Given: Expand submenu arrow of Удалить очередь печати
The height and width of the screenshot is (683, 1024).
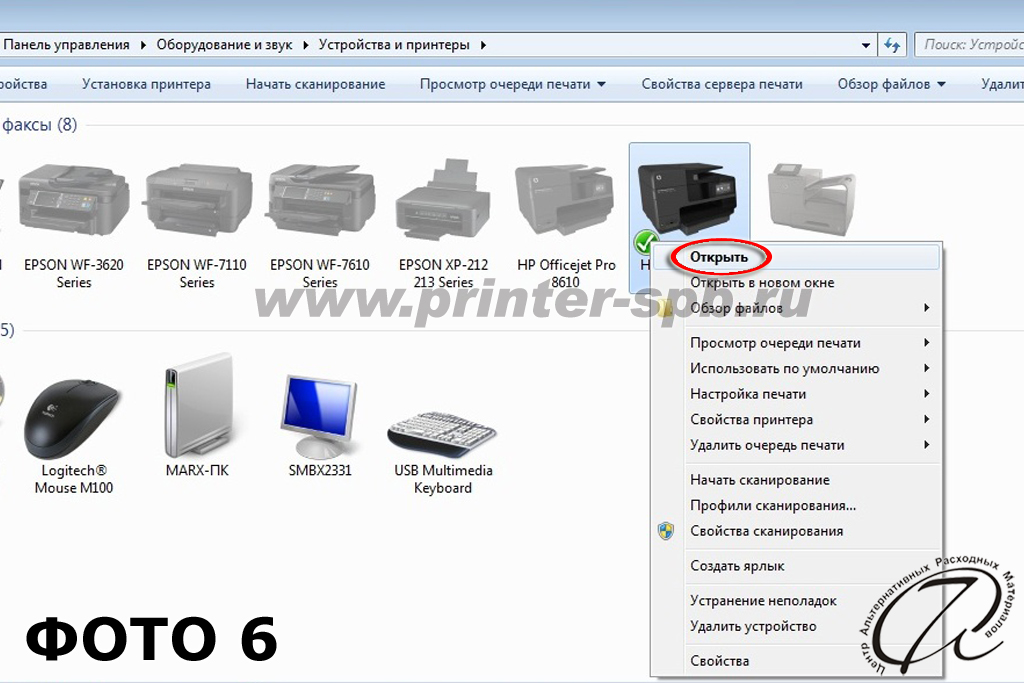Looking at the screenshot, I should pos(927,445).
